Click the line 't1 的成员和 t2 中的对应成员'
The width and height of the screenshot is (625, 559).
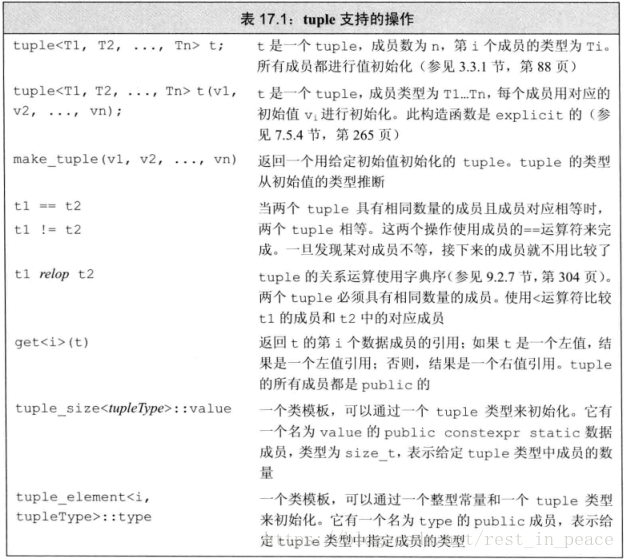tap(351, 318)
